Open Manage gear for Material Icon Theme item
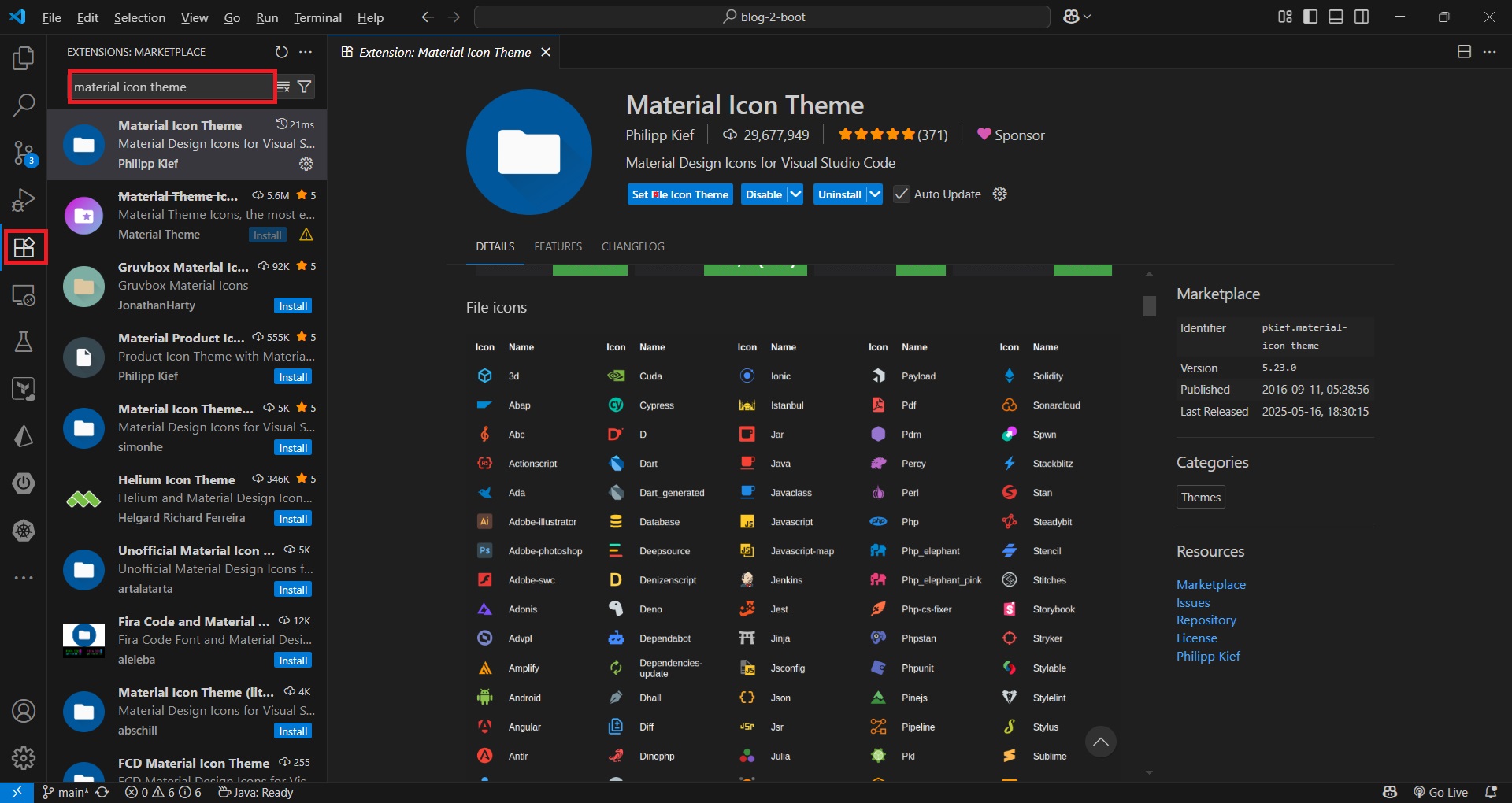This screenshot has width=1512, height=803. point(306,164)
